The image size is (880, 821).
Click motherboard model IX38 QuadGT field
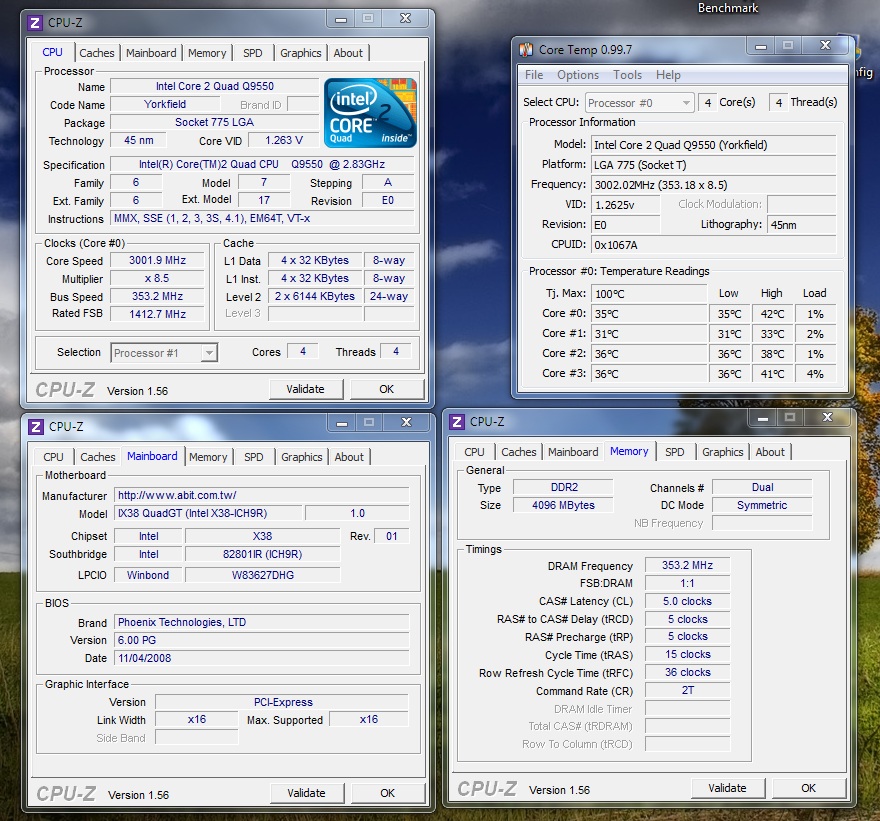[x=208, y=513]
